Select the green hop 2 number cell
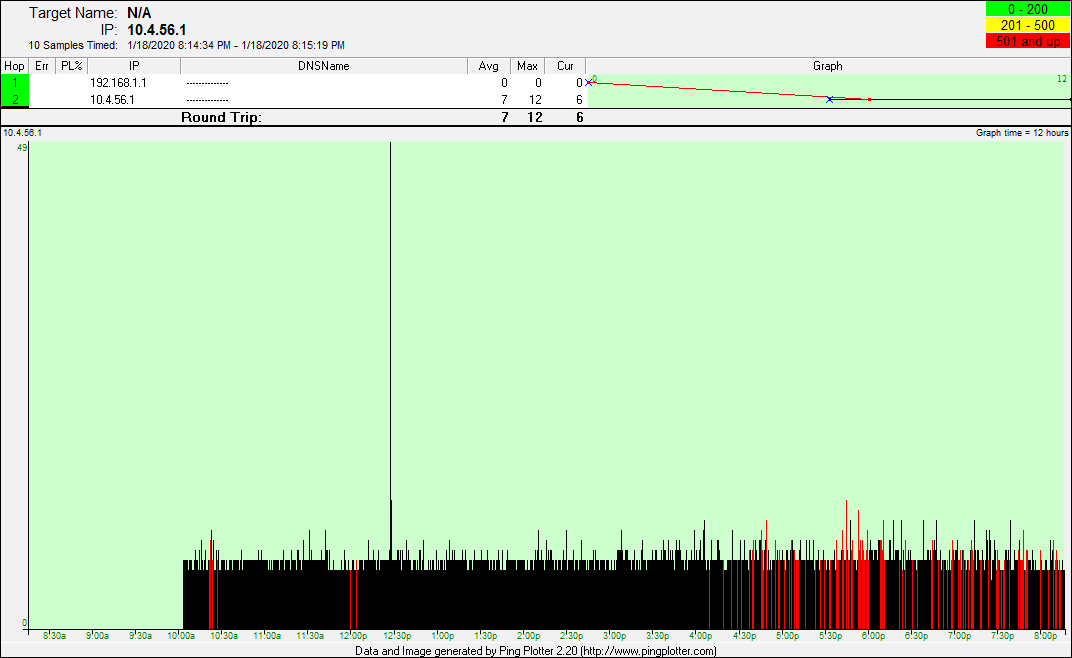Image resolution: width=1072 pixels, height=658 pixels. click(15, 99)
